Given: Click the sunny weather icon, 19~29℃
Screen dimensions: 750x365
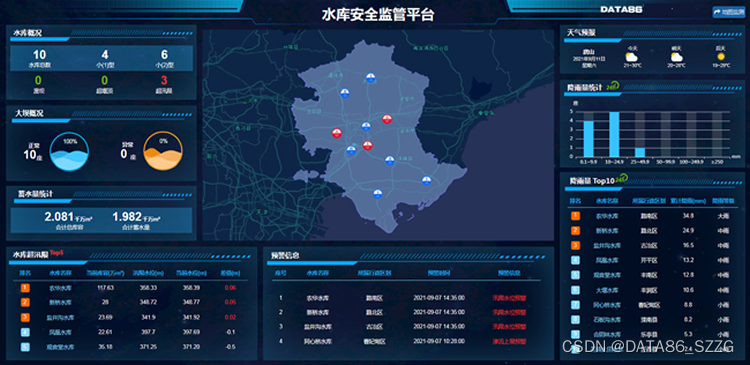Looking at the screenshot, I should click(720, 57).
